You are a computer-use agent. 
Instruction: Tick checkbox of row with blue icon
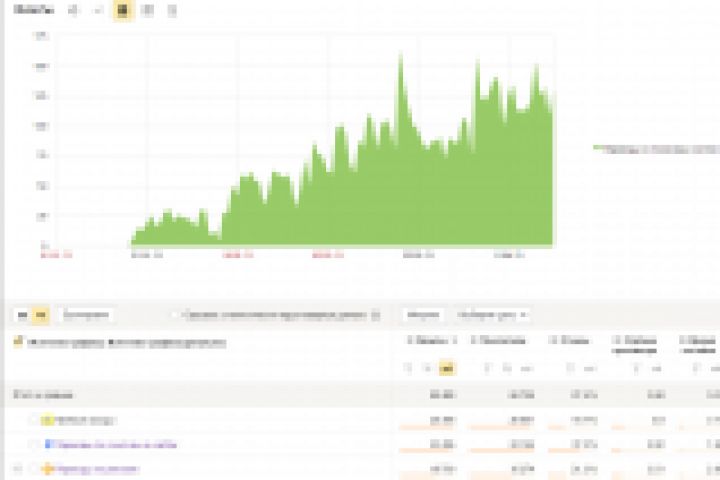coord(34,444)
